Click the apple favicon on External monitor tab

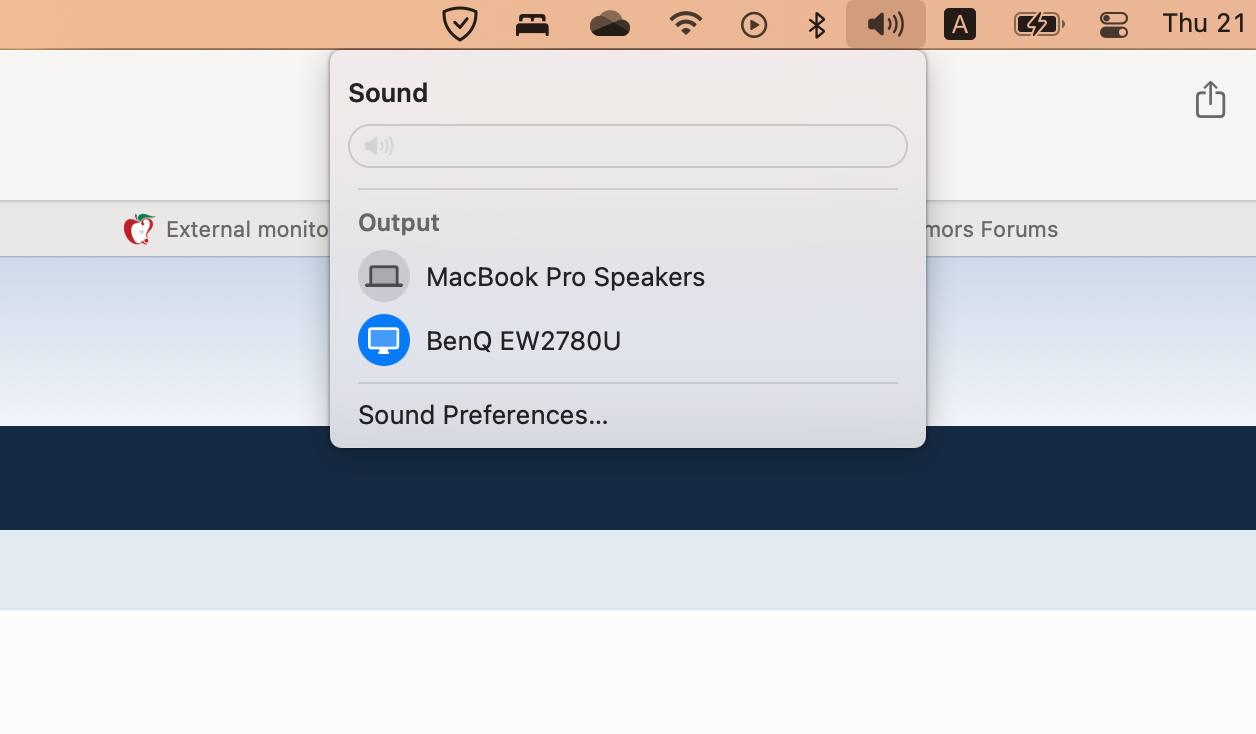(139, 229)
